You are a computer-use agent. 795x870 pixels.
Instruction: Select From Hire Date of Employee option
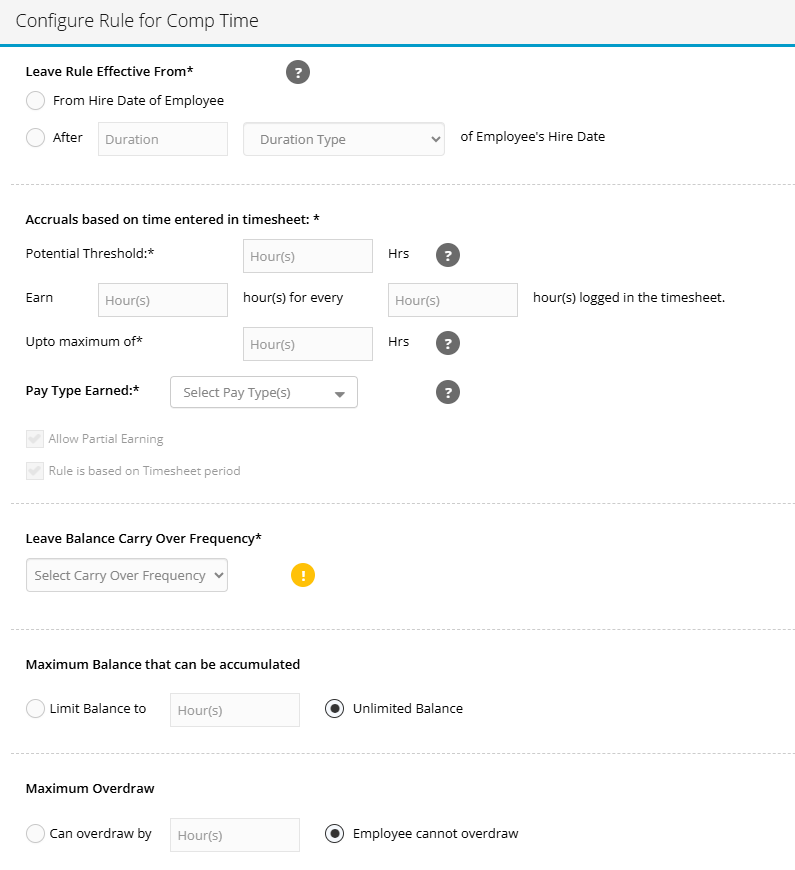(36, 101)
